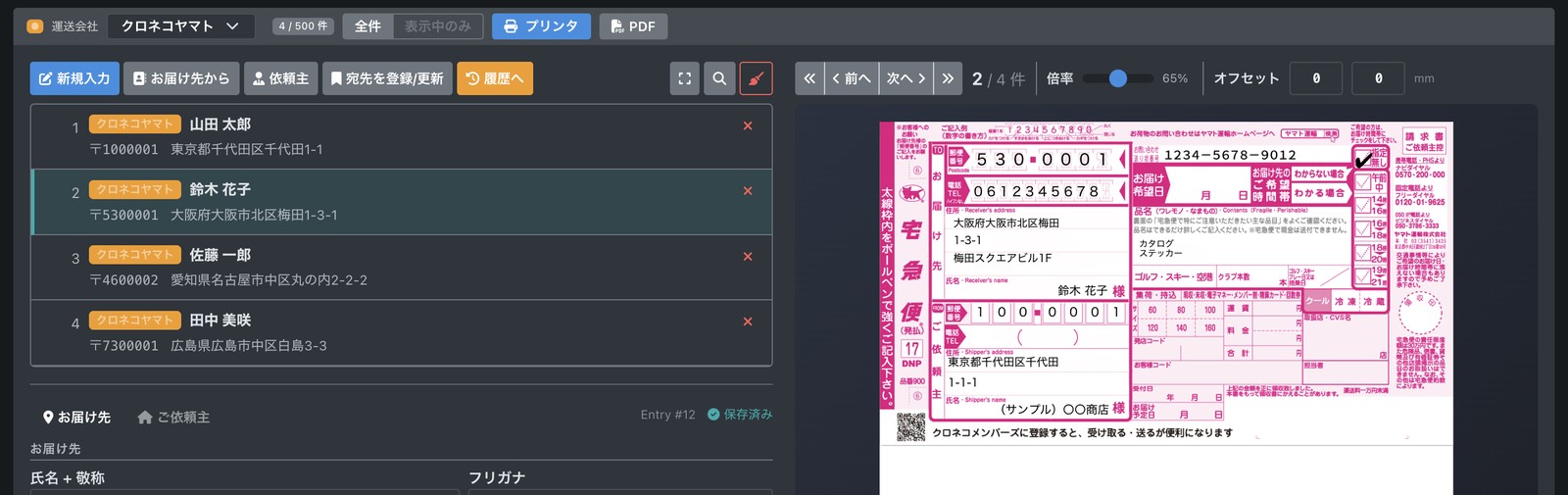Jump to last page double-chevron
The image size is (1568, 495).
pyautogui.click(x=948, y=78)
